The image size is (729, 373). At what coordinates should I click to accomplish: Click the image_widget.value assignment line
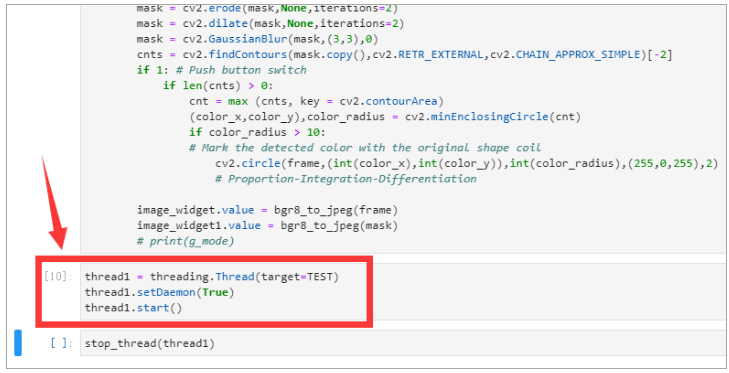[x=267, y=210]
